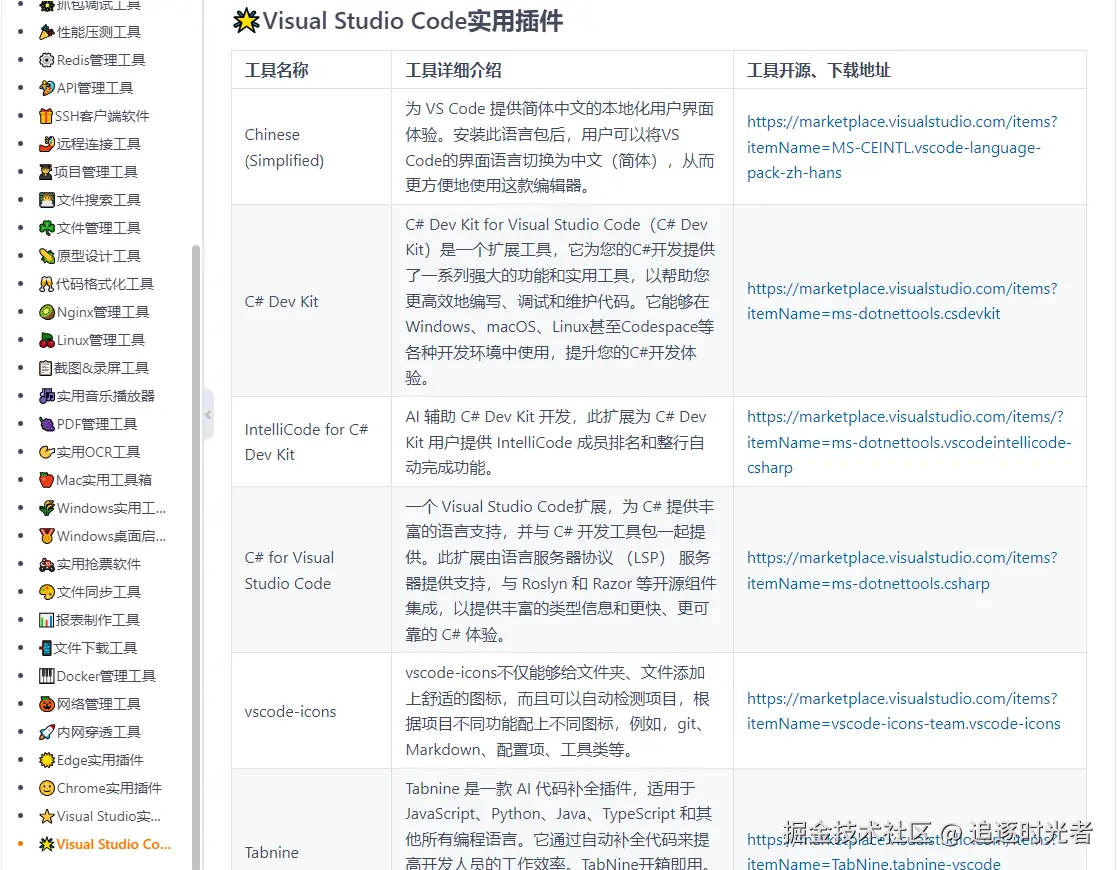Click the emoji icon beside 实用抢票软件

46,564
